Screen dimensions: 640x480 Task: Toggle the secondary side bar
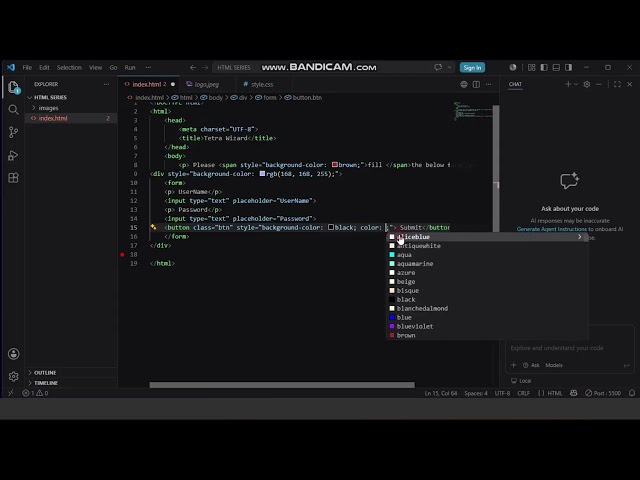[568, 67]
